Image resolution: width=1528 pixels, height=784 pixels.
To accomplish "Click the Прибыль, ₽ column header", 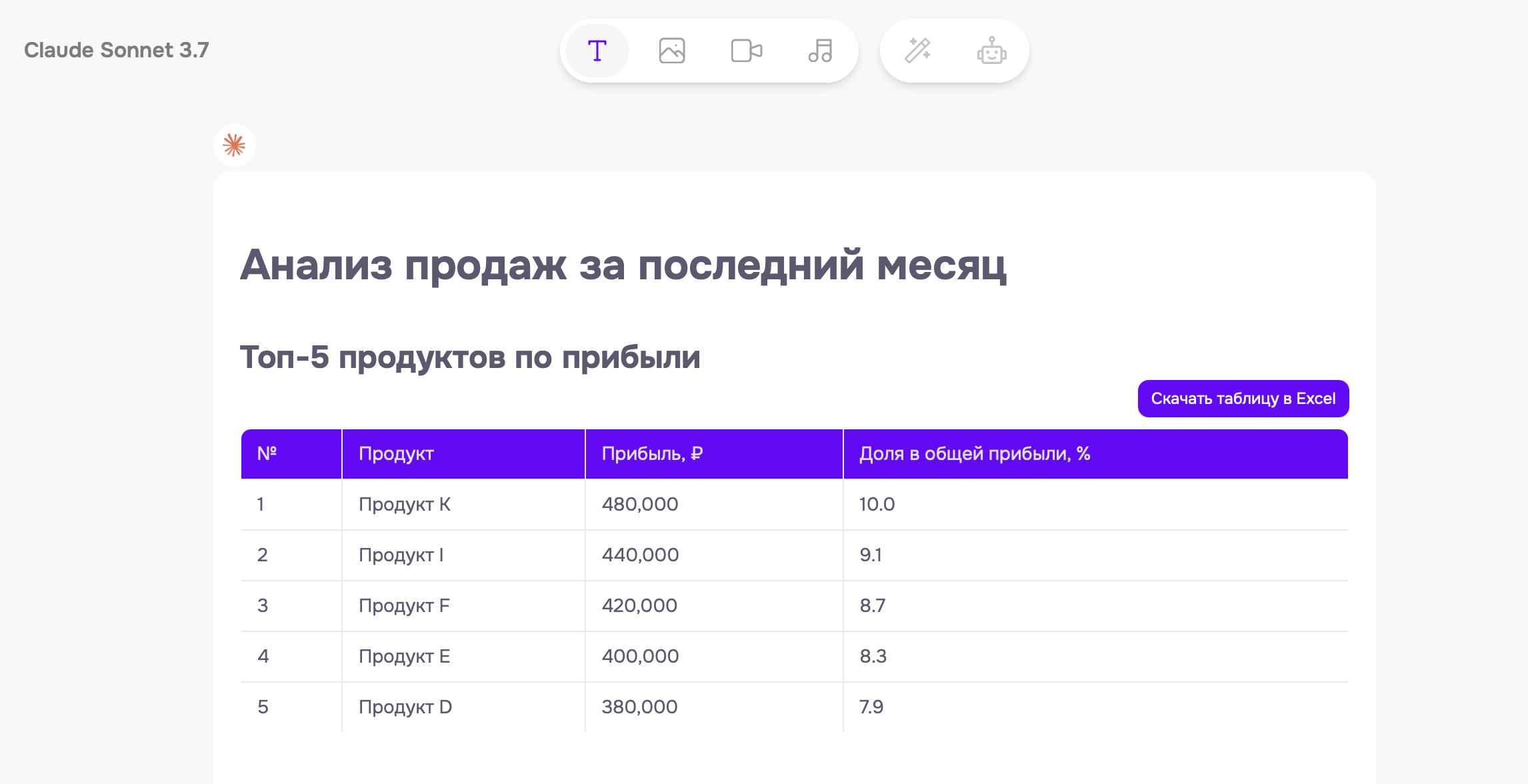I will pos(652,453).
